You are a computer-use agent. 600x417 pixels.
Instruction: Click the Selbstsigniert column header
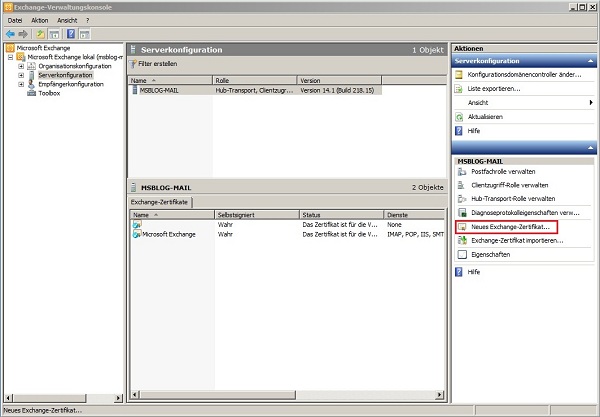pyautogui.click(x=257, y=215)
